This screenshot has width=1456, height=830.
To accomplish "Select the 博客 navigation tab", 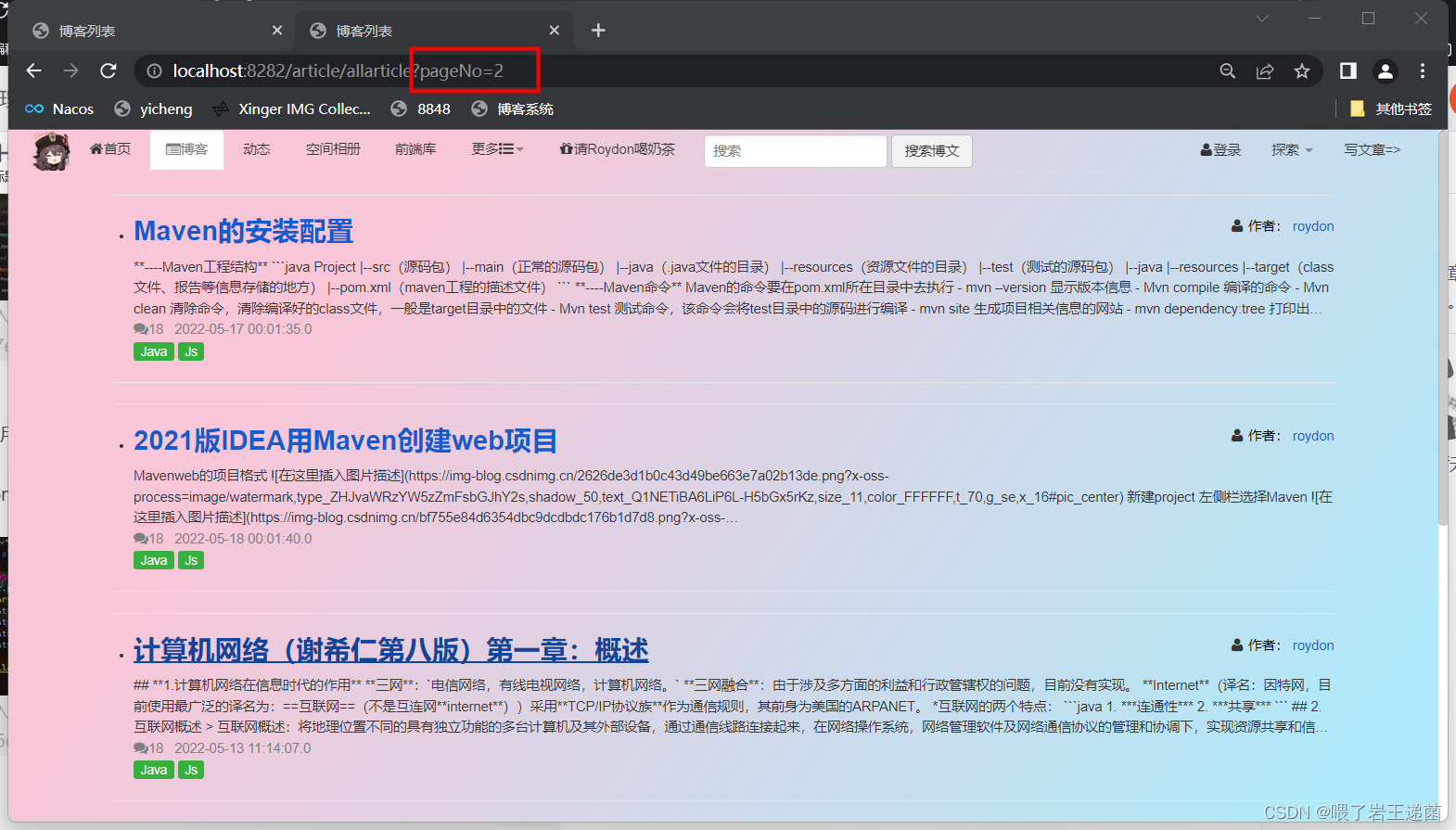I will click(186, 149).
